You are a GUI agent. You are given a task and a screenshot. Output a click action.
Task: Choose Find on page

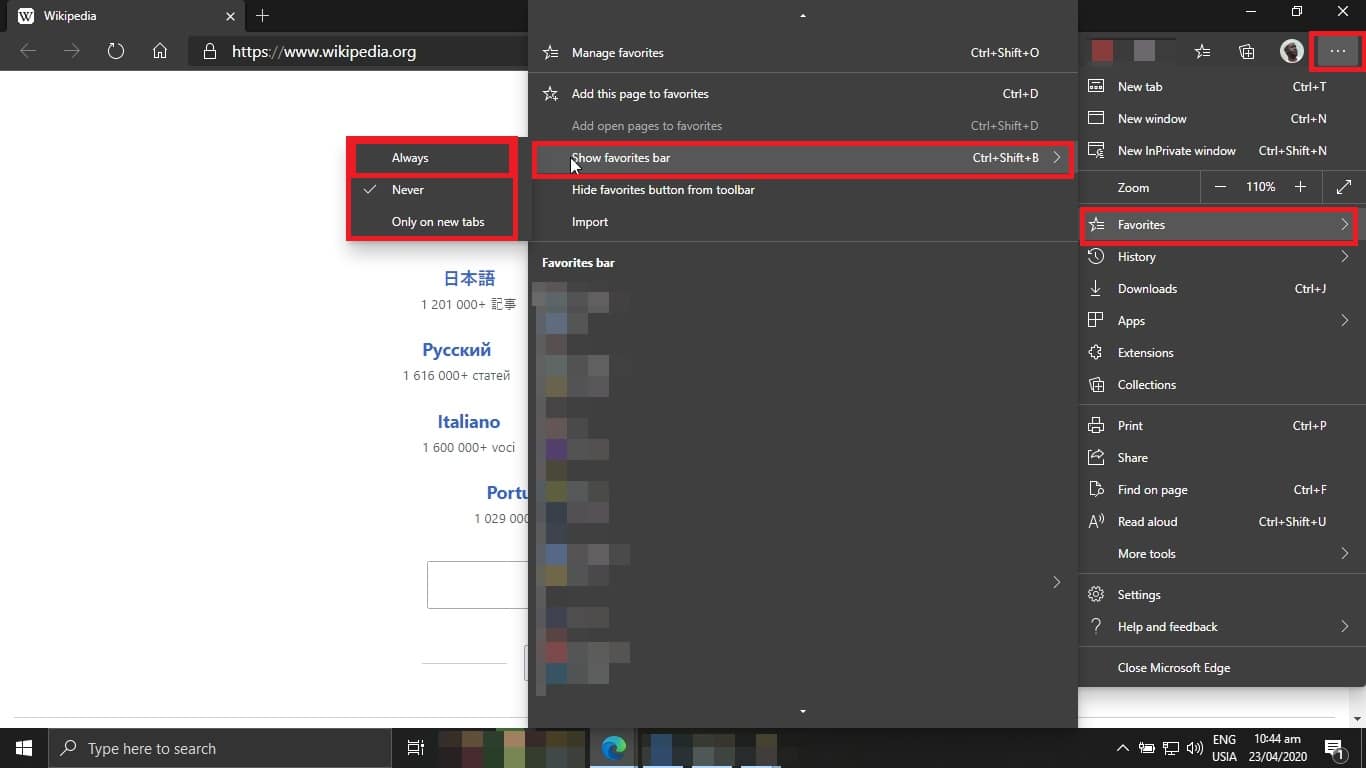[1222, 490]
